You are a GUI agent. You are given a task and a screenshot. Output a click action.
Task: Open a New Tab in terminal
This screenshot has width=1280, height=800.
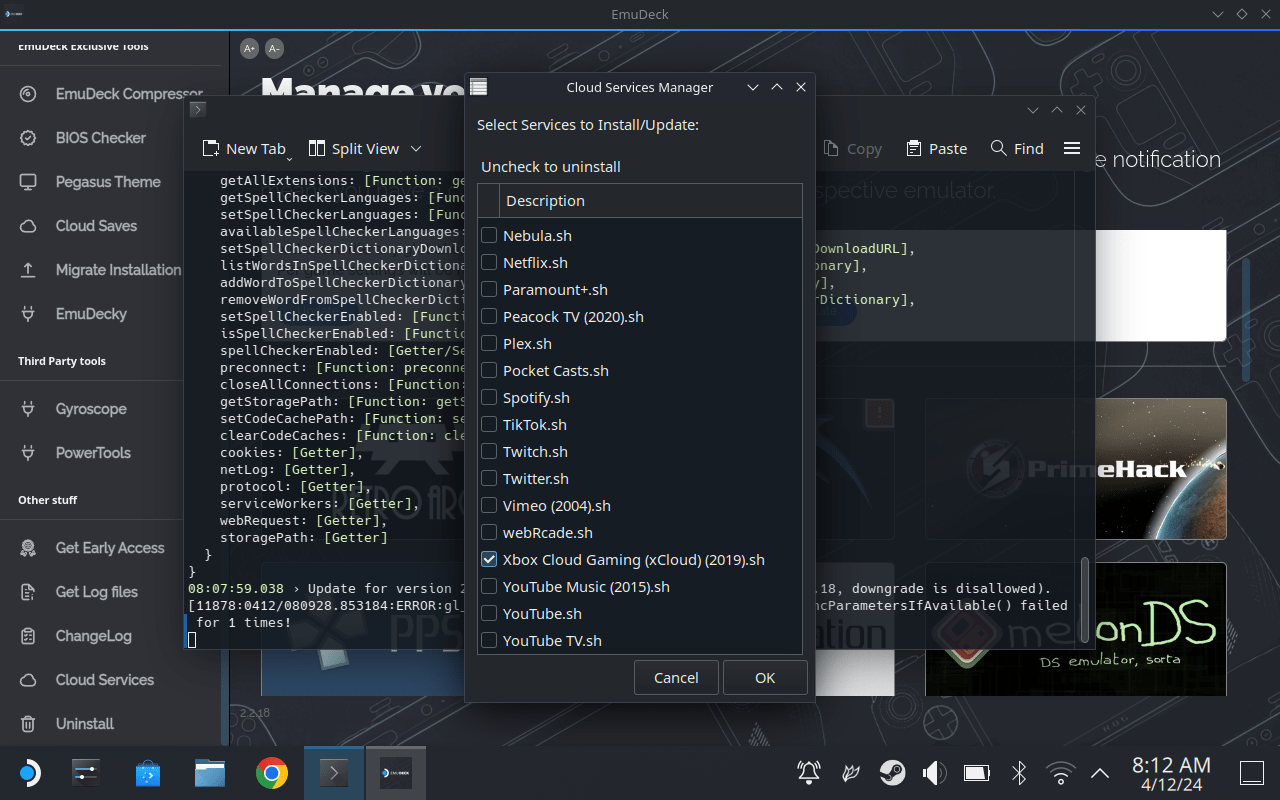tap(244, 148)
